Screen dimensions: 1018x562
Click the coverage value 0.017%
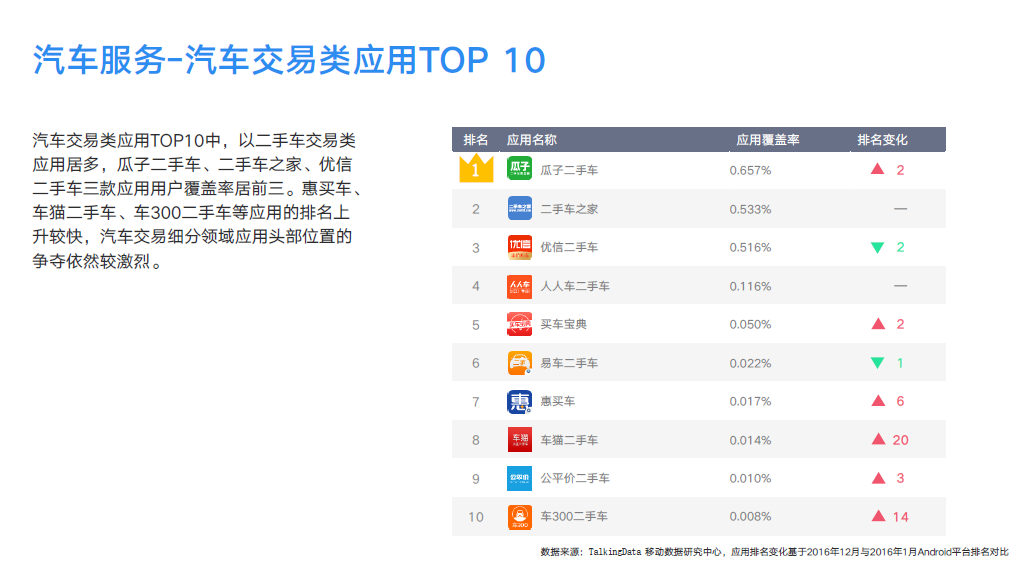pyautogui.click(x=750, y=402)
